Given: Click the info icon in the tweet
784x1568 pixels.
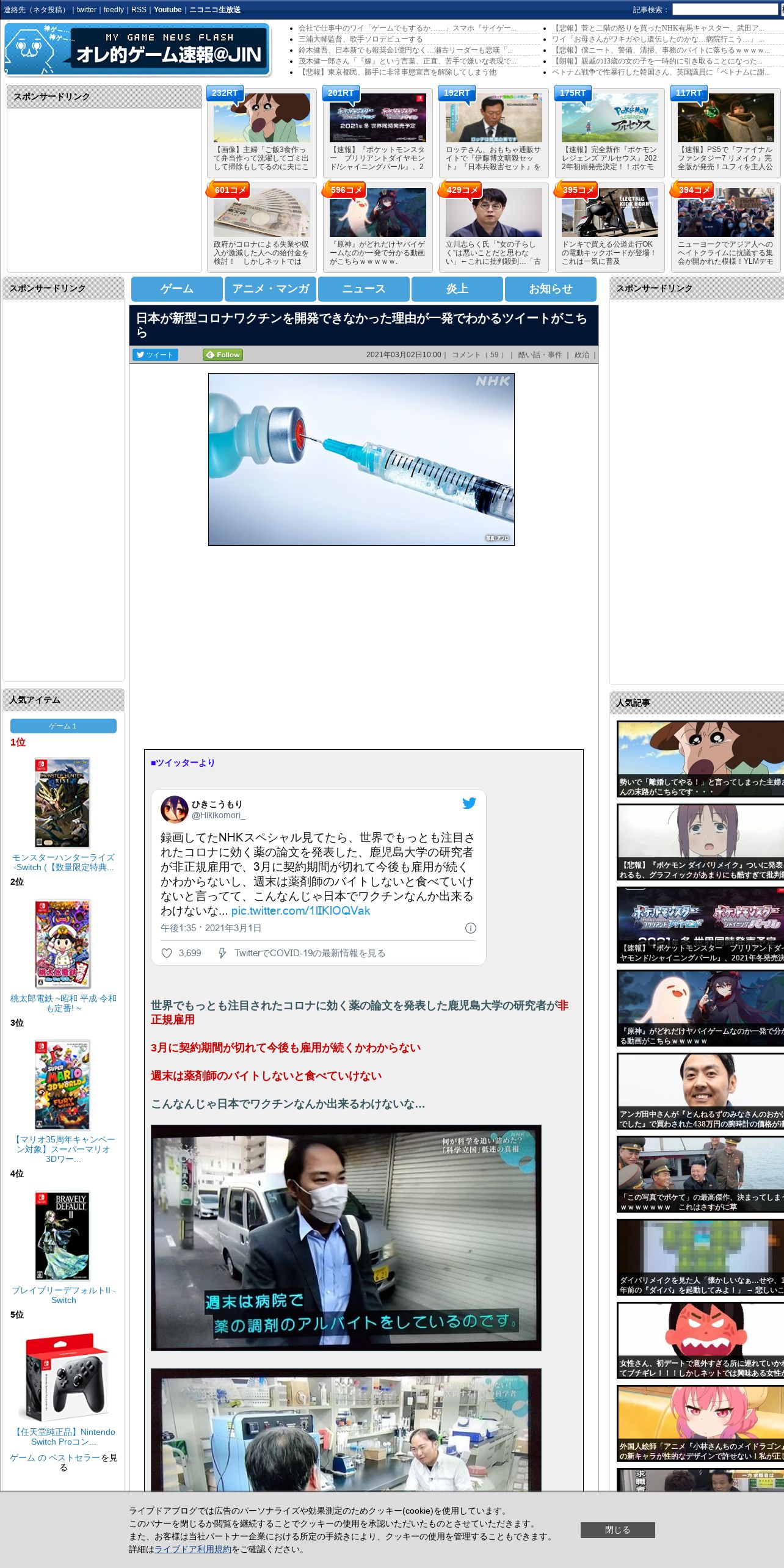Looking at the screenshot, I should pyautogui.click(x=471, y=928).
